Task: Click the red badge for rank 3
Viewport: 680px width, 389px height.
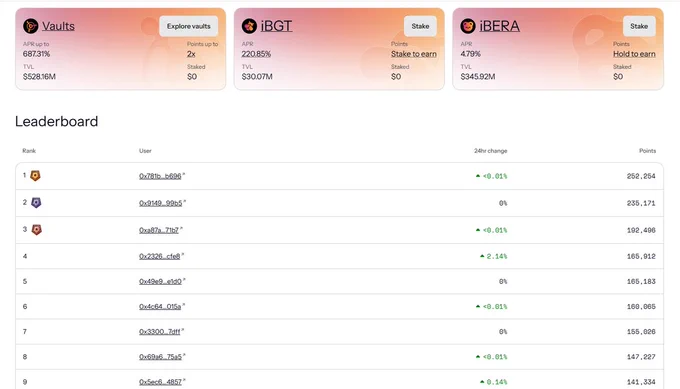Action: [36, 229]
